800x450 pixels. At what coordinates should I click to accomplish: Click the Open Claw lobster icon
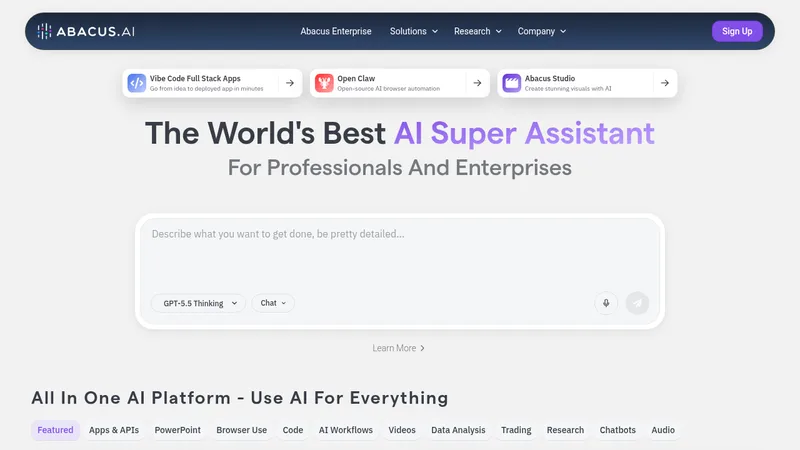pyautogui.click(x=324, y=83)
